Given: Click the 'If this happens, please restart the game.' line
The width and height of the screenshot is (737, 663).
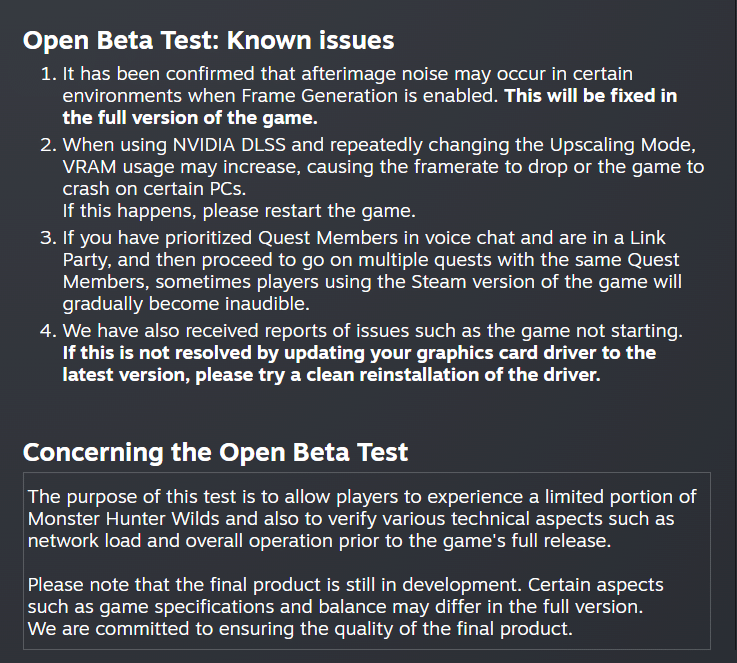Looking at the screenshot, I should click(x=239, y=211).
